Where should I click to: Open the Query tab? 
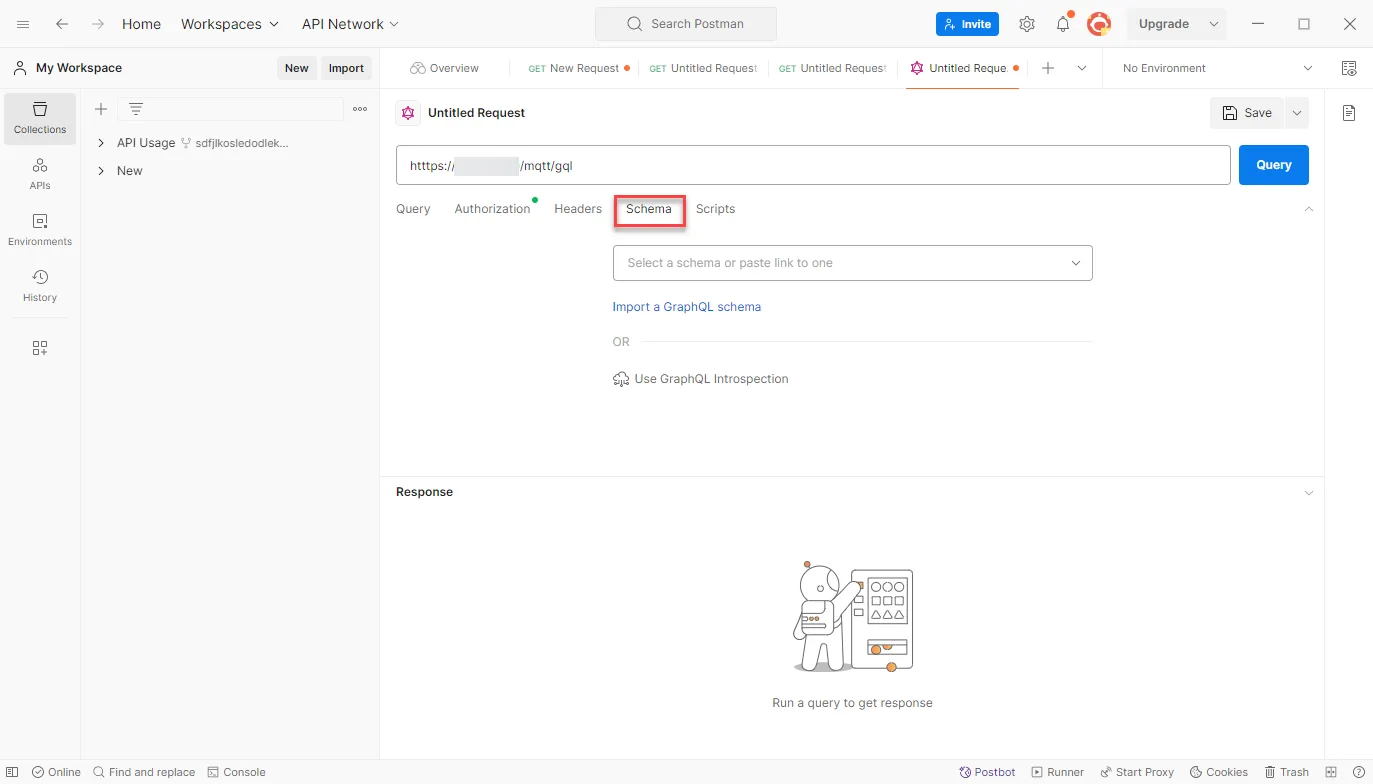point(413,209)
